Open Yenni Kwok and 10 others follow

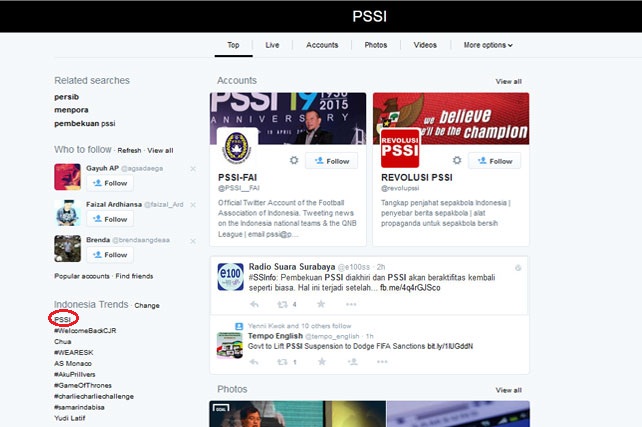(299, 326)
